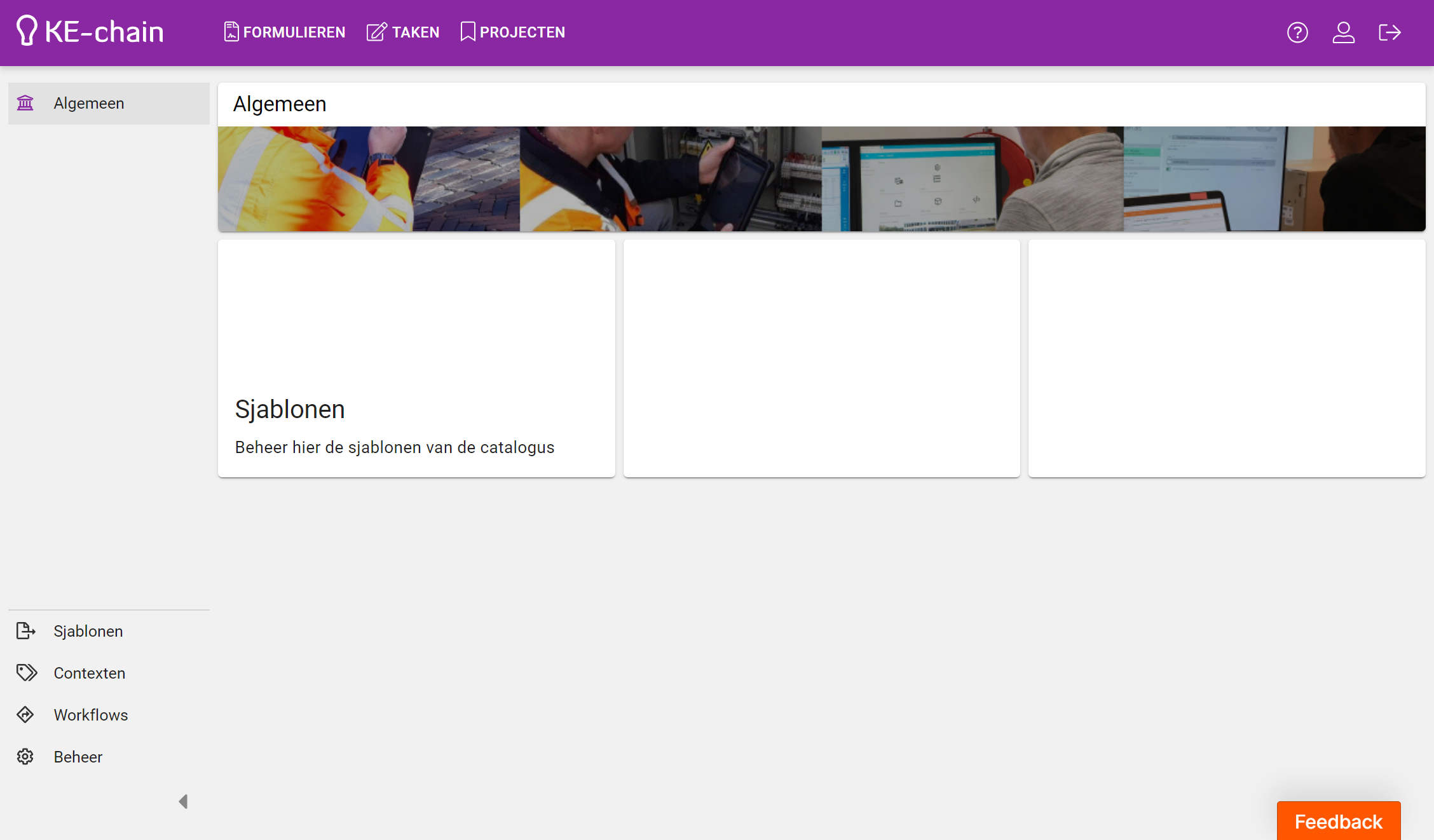Open the Formulieren menu
Viewport: 1434px width, 840px height.
(285, 32)
